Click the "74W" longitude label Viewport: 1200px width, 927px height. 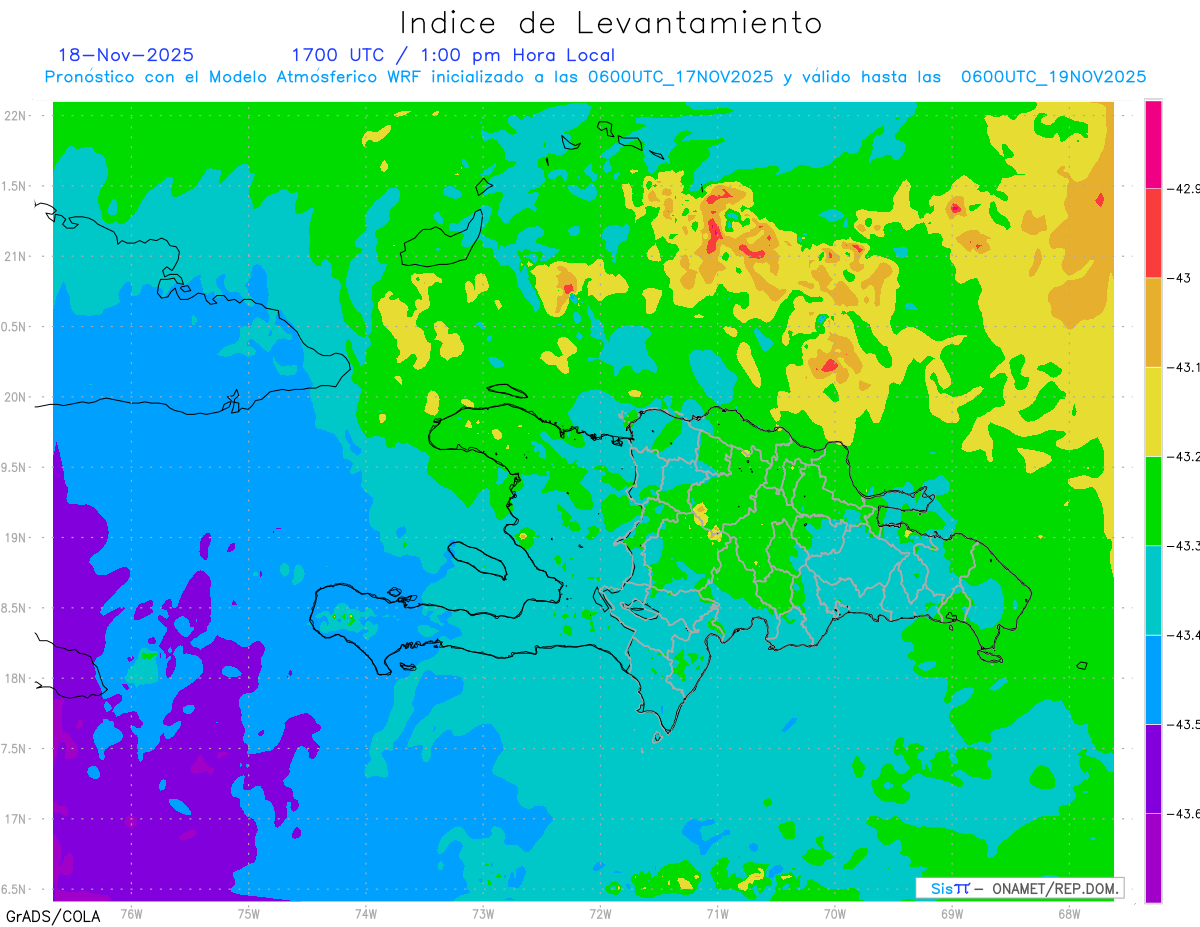365,914
